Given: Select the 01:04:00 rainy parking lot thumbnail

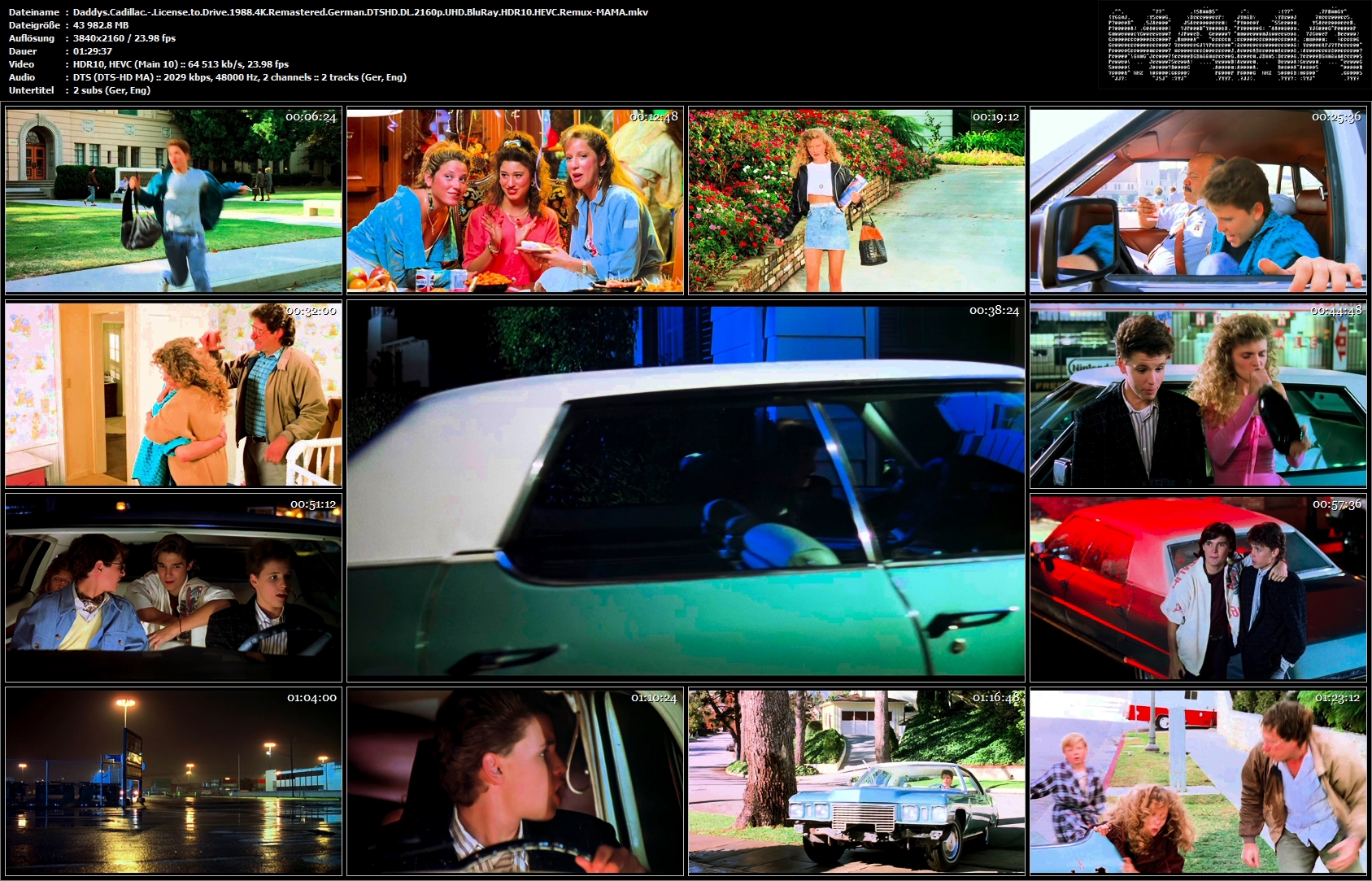Looking at the screenshot, I should [173, 782].
